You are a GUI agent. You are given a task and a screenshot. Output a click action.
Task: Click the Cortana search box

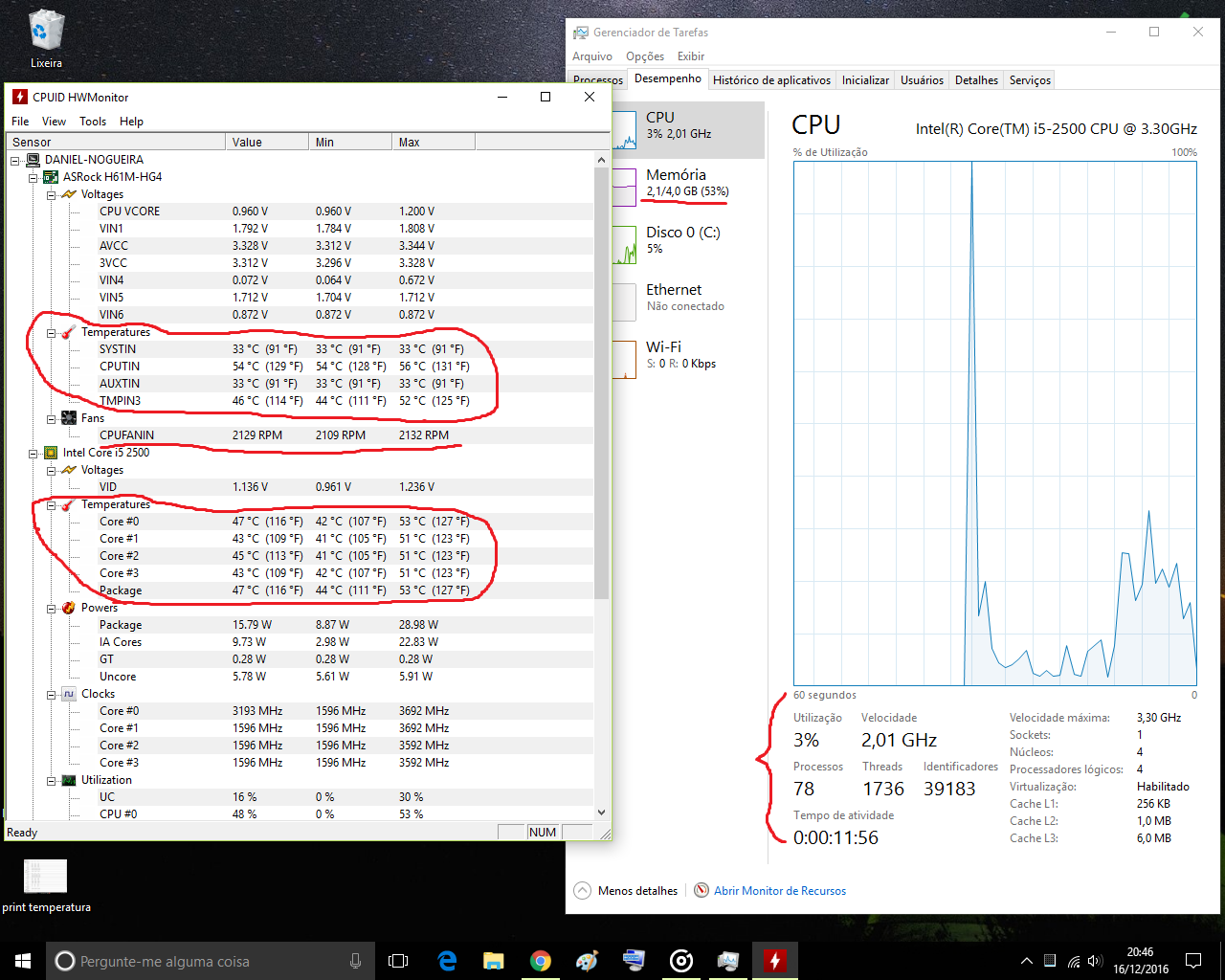point(209,961)
